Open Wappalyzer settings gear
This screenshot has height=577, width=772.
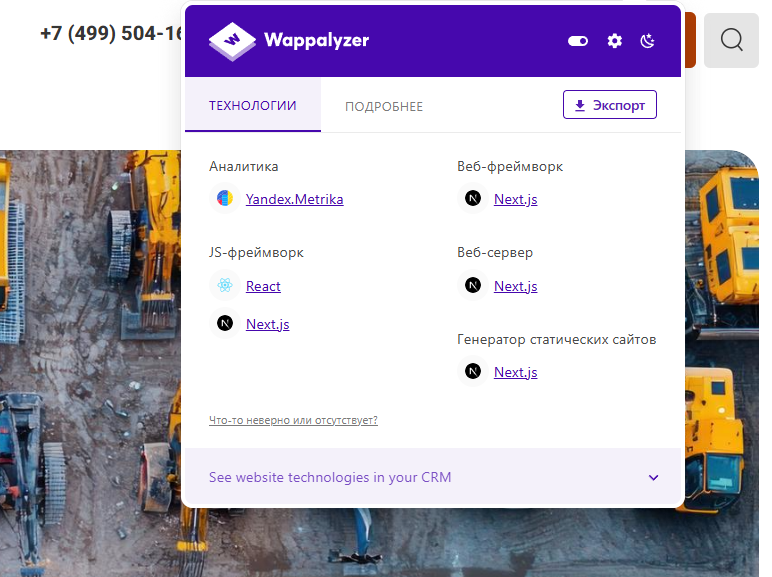click(614, 41)
